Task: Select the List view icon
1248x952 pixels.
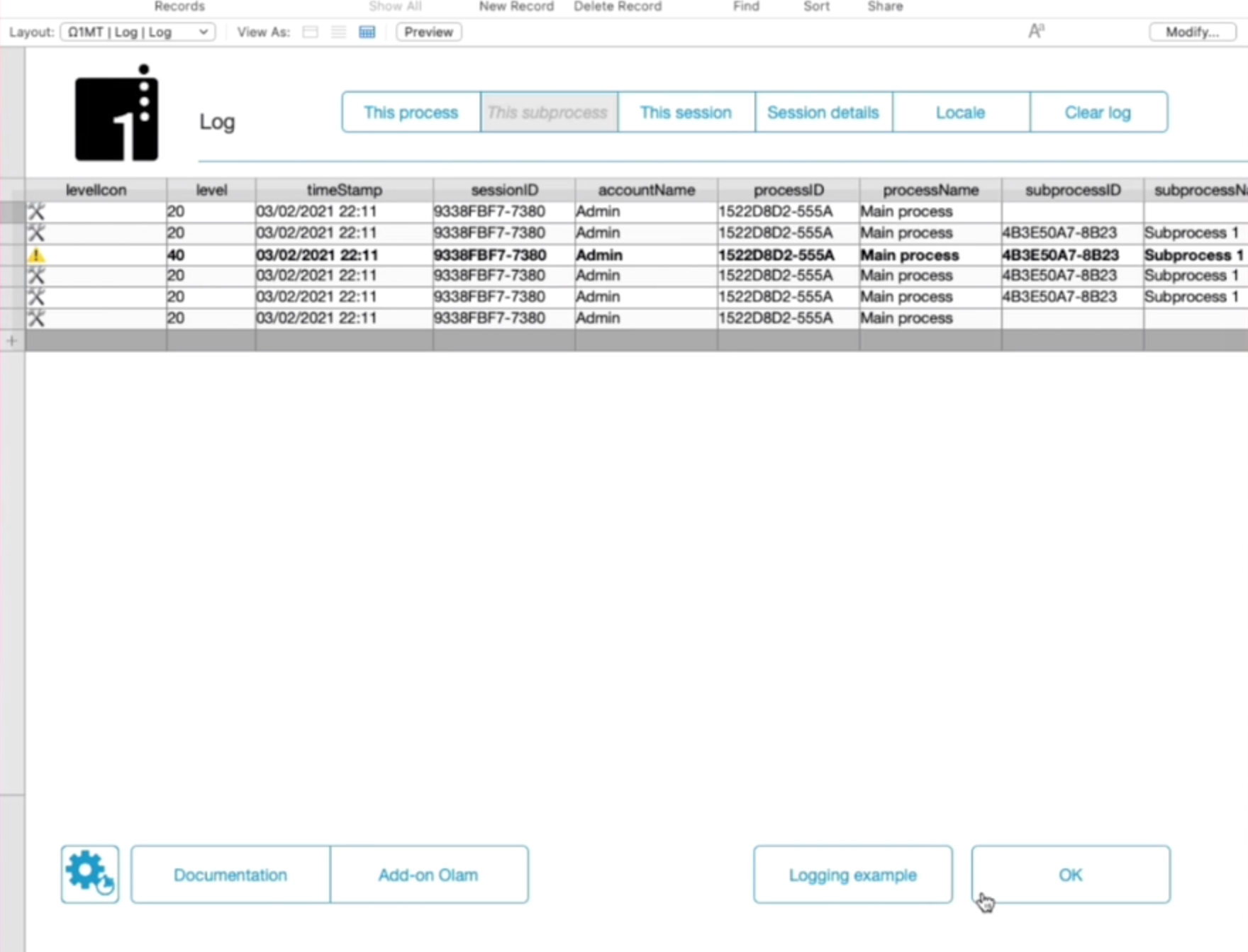Action: click(x=339, y=32)
